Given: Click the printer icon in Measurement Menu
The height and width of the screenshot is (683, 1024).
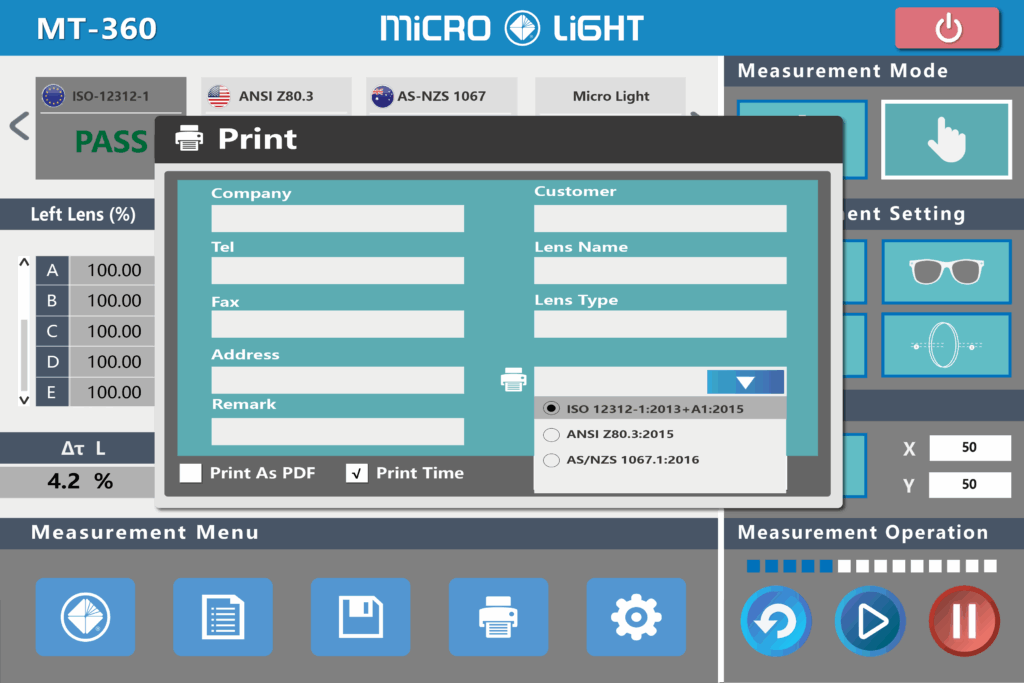Looking at the screenshot, I should click(x=498, y=617).
